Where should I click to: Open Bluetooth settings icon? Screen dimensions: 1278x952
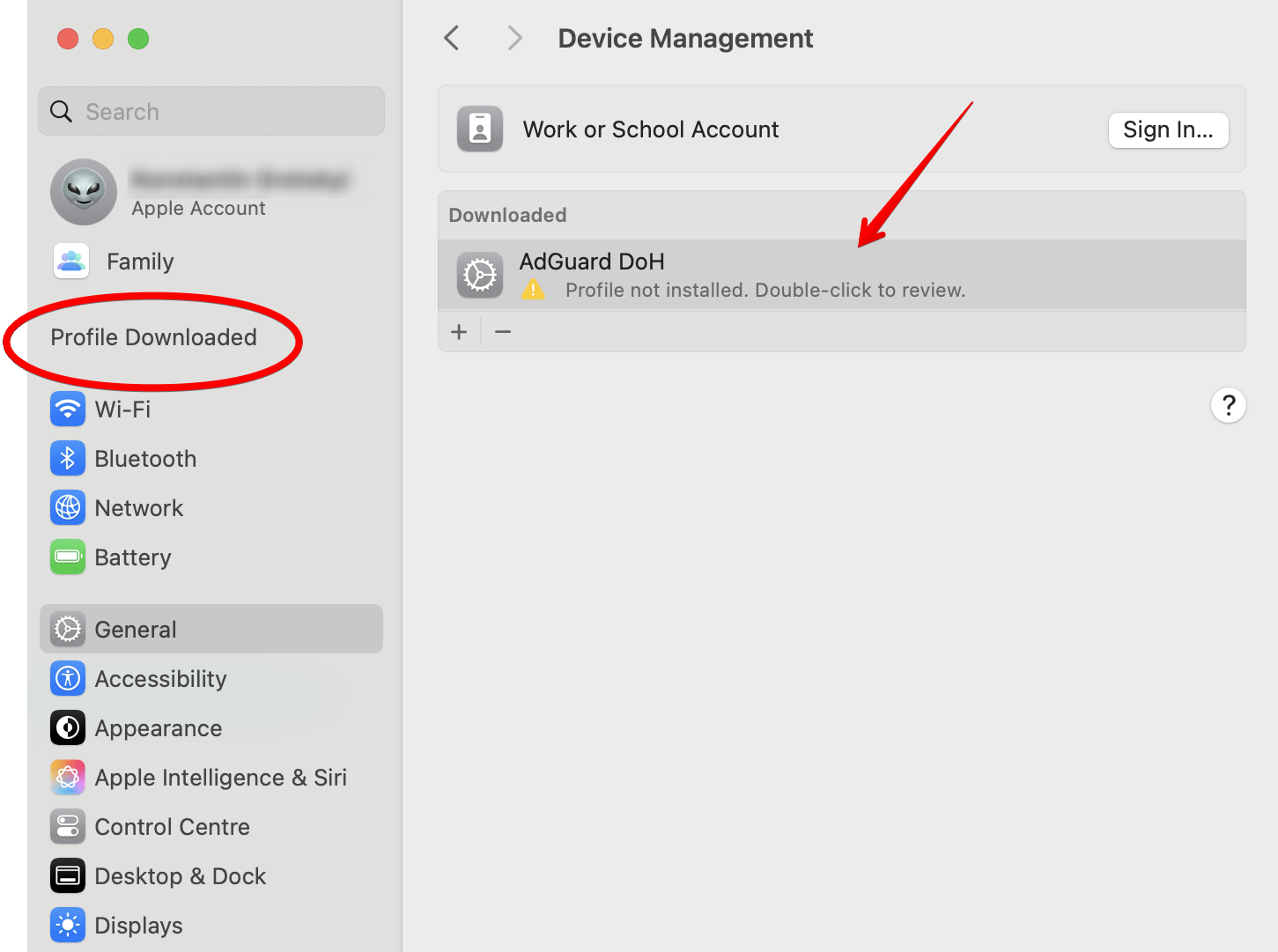click(x=68, y=459)
